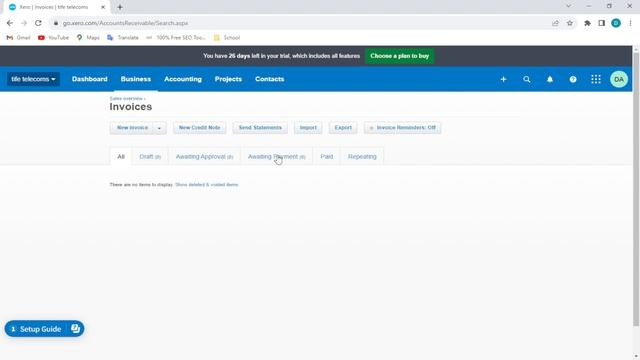Open the Maps bookmark

(x=88, y=38)
